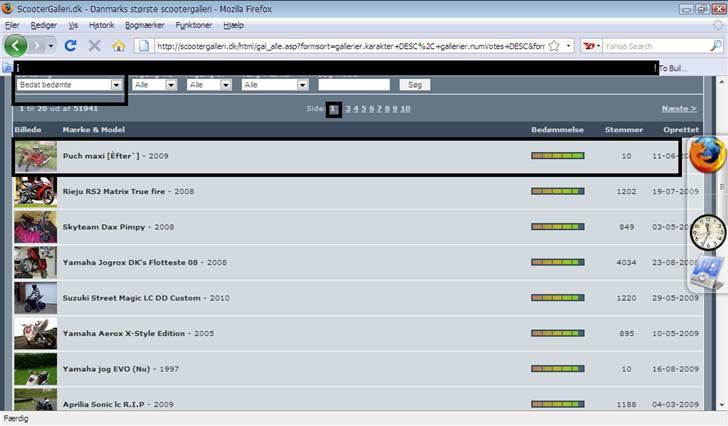Screen dimensions: 728x426
Task: Open the 'Skyteam Dax Pimpy' title
Action: pos(104,227)
